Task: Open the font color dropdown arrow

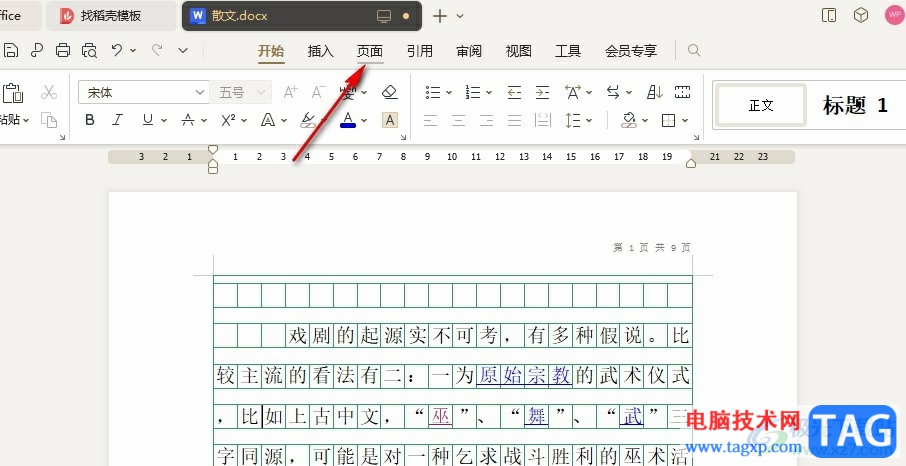Action: click(x=364, y=120)
